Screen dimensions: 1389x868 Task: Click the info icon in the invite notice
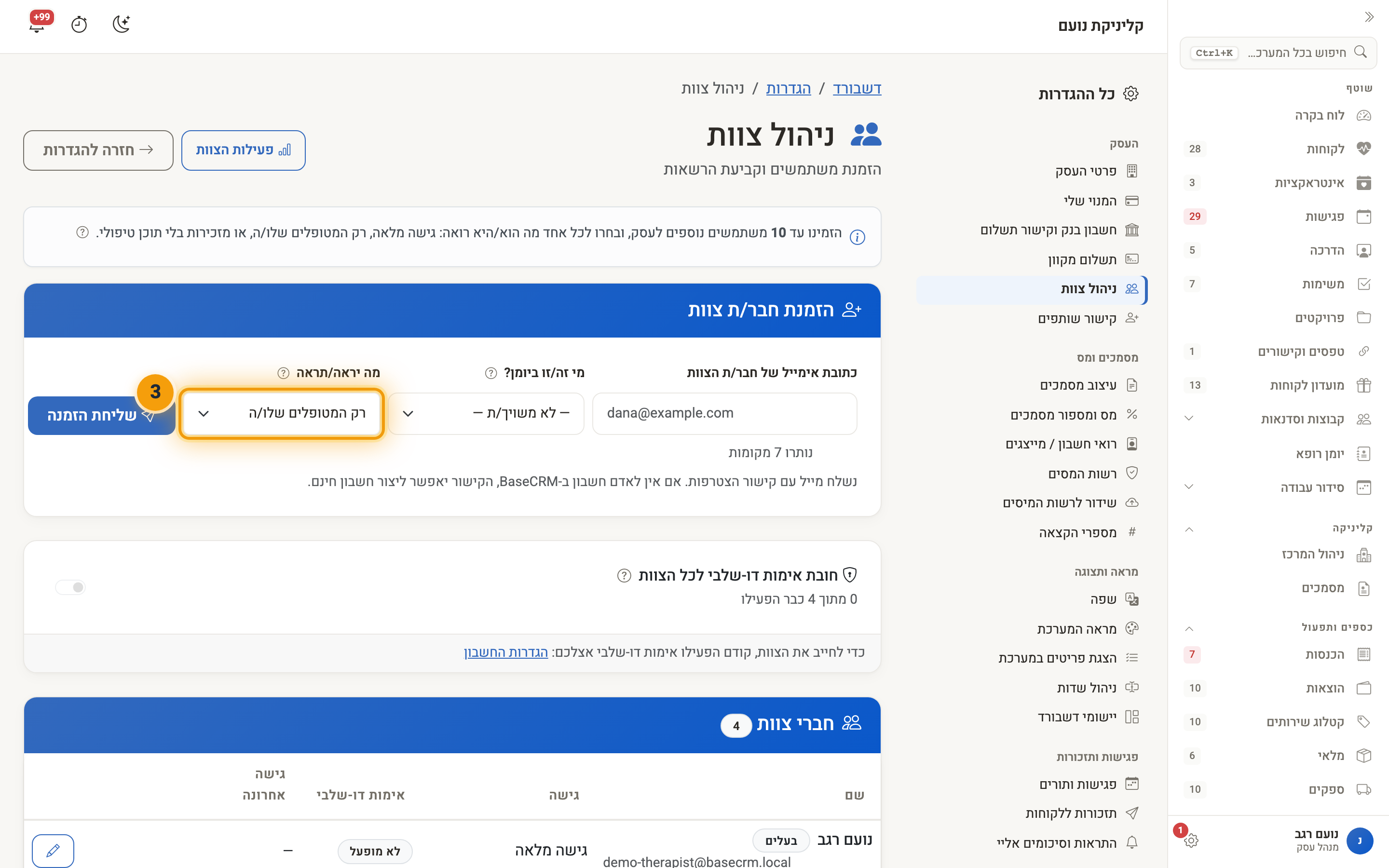coord(857,237)
